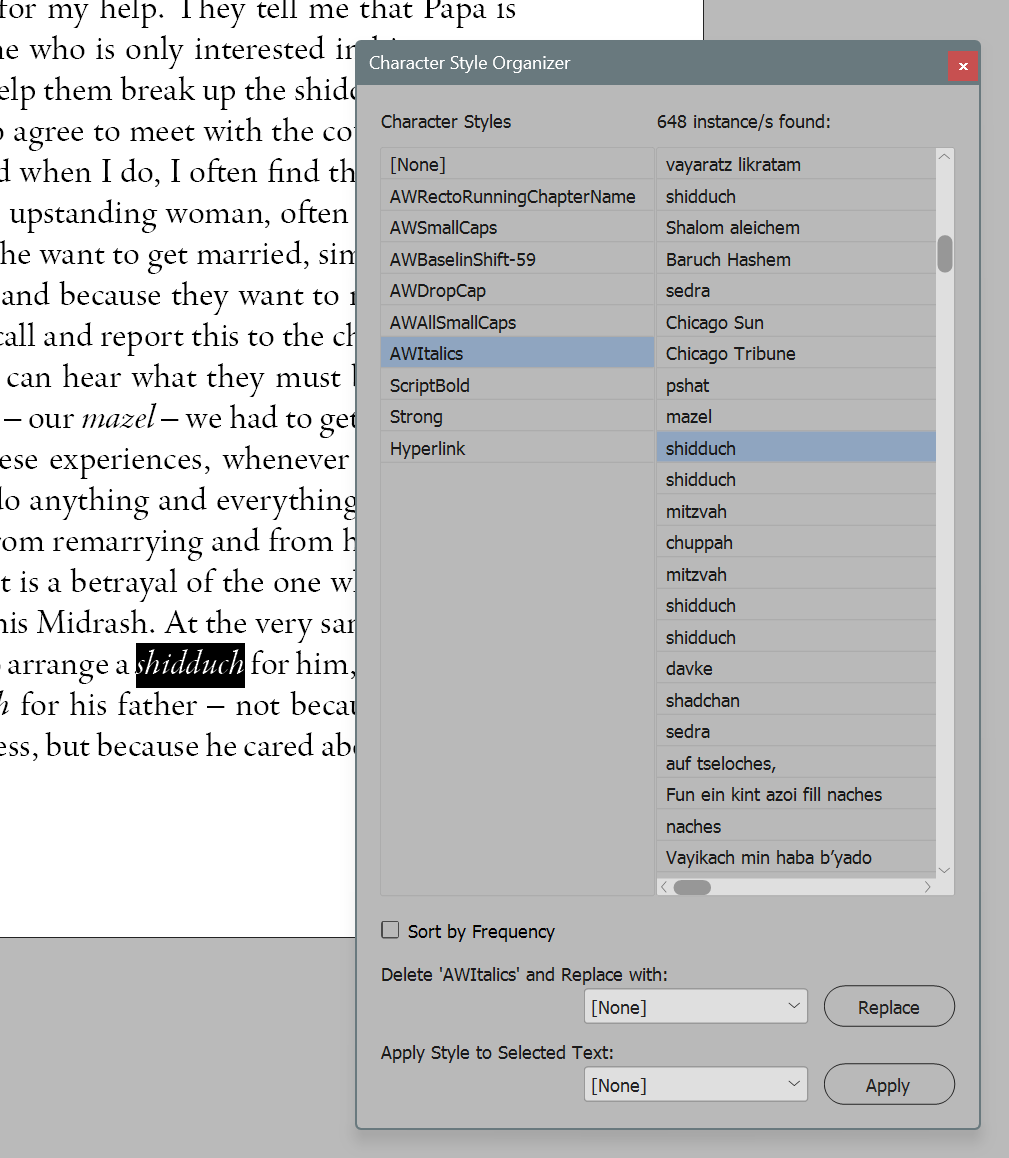1009x1158 pixels.
Task: Click the italic word mazel in the document
Action: 119,417
